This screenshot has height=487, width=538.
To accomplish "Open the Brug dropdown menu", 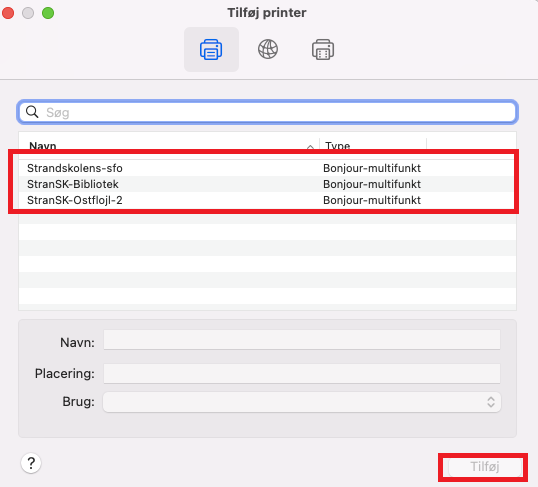I will click(302, 402).
